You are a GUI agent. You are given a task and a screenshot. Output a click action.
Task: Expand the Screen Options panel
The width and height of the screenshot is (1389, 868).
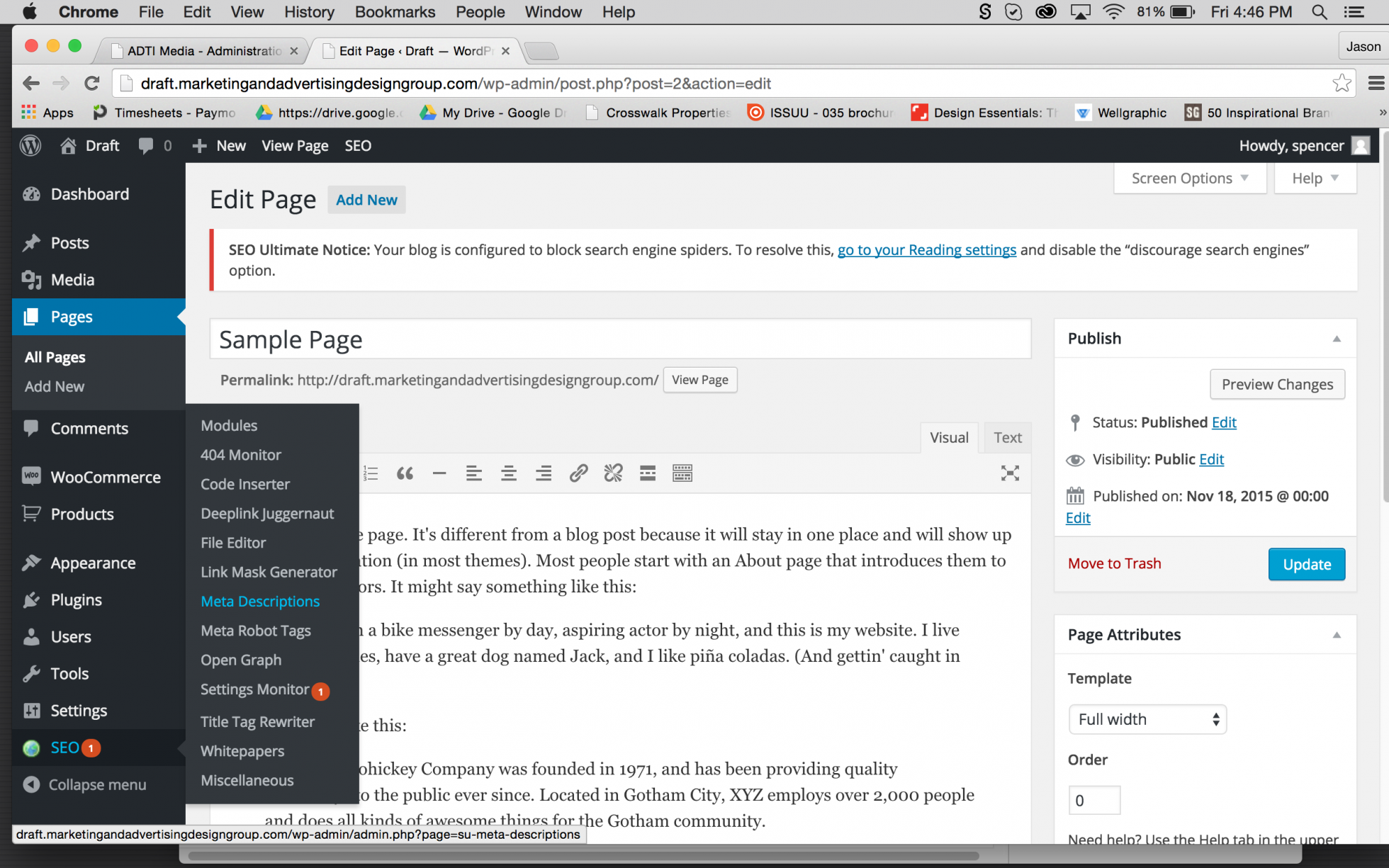(x=1189, y=178)
